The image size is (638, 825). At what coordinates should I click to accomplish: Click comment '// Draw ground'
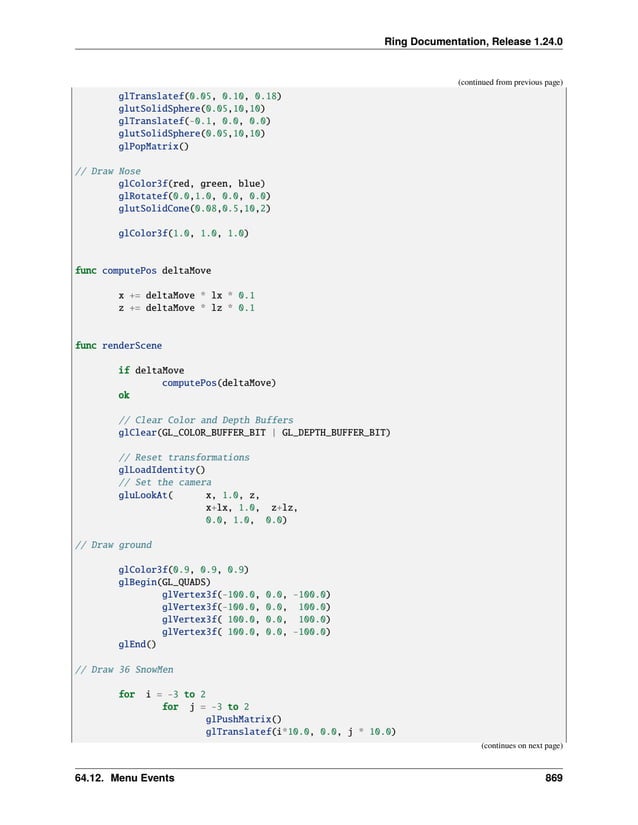point(113,545)
